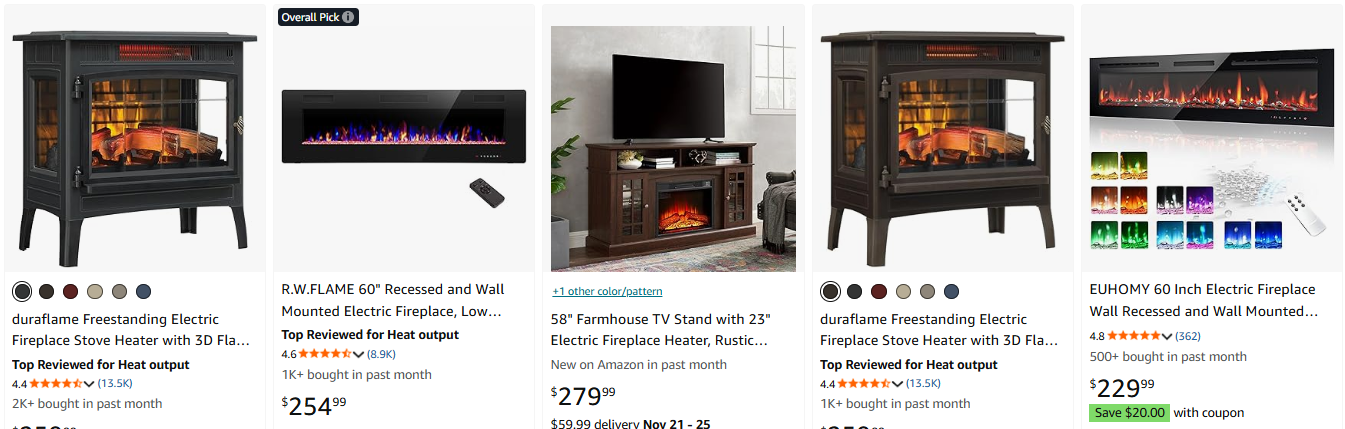
Task: Open the 8.9K reviews link
Action: coord(382,354)
